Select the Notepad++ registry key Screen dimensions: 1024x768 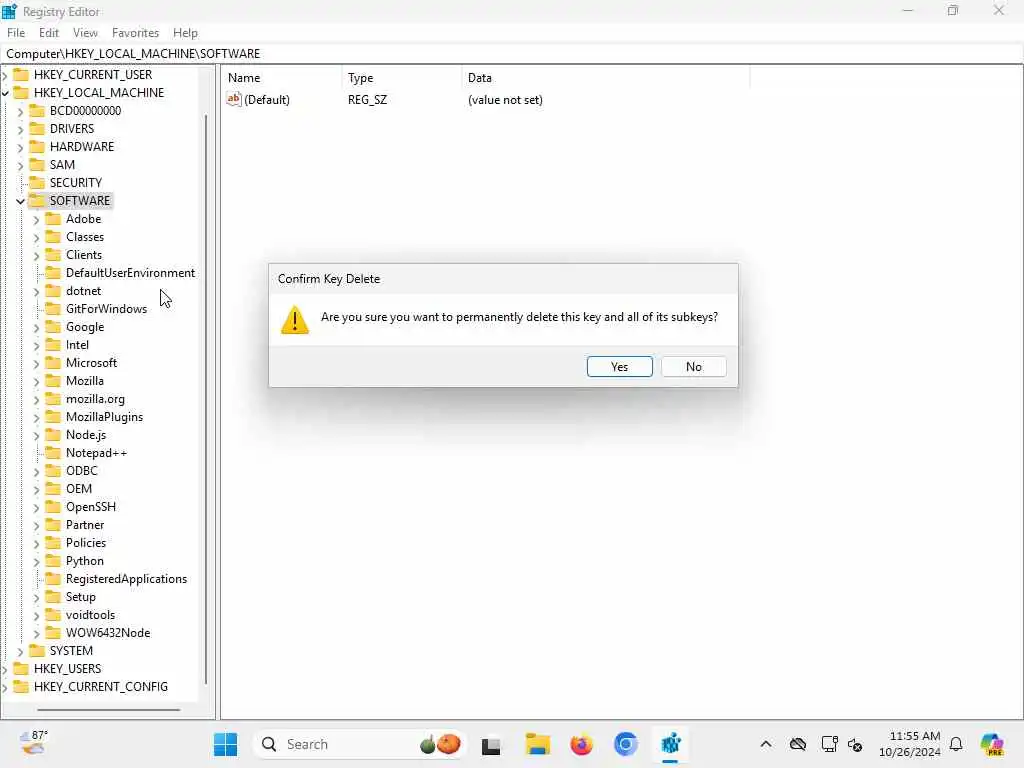pos(96,453)
